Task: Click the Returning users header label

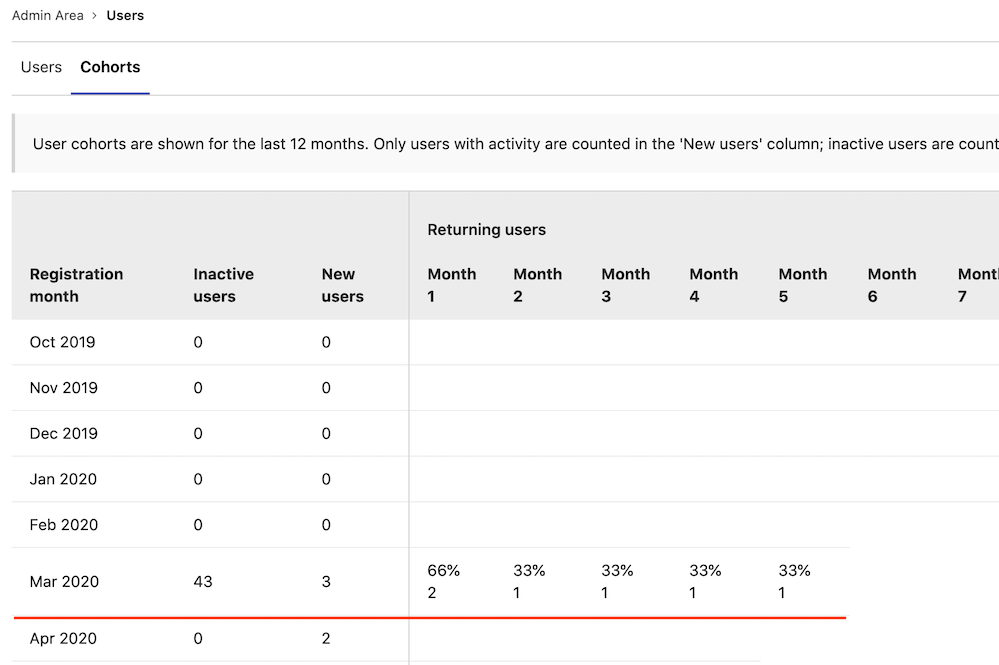Action: coord(486,230)
